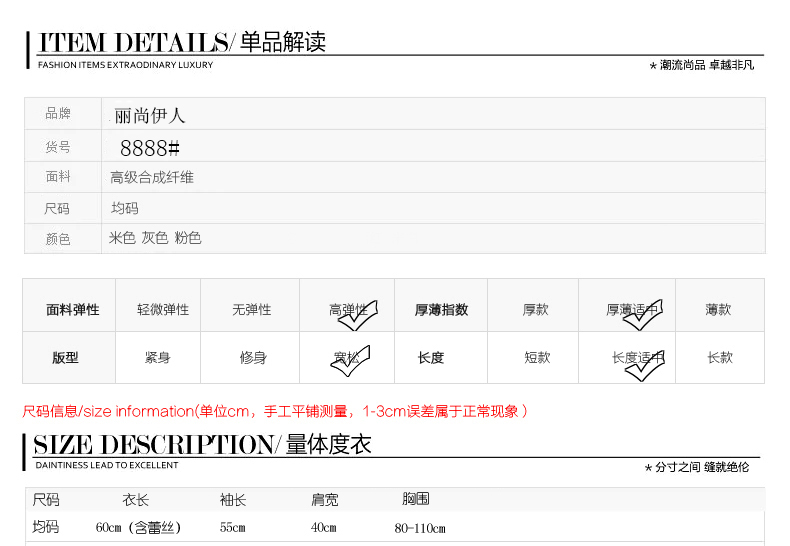
Task: Click the red 尺码信息/size information note
Action: pos(275,412)
